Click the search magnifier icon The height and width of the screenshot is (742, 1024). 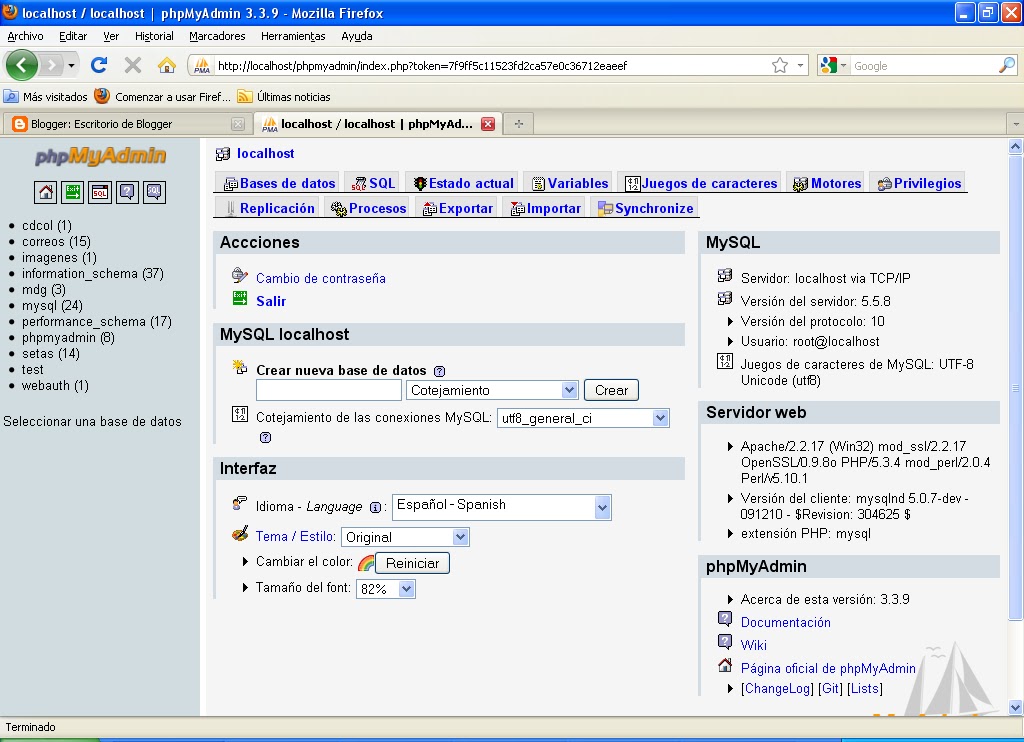coord(1007,65)
